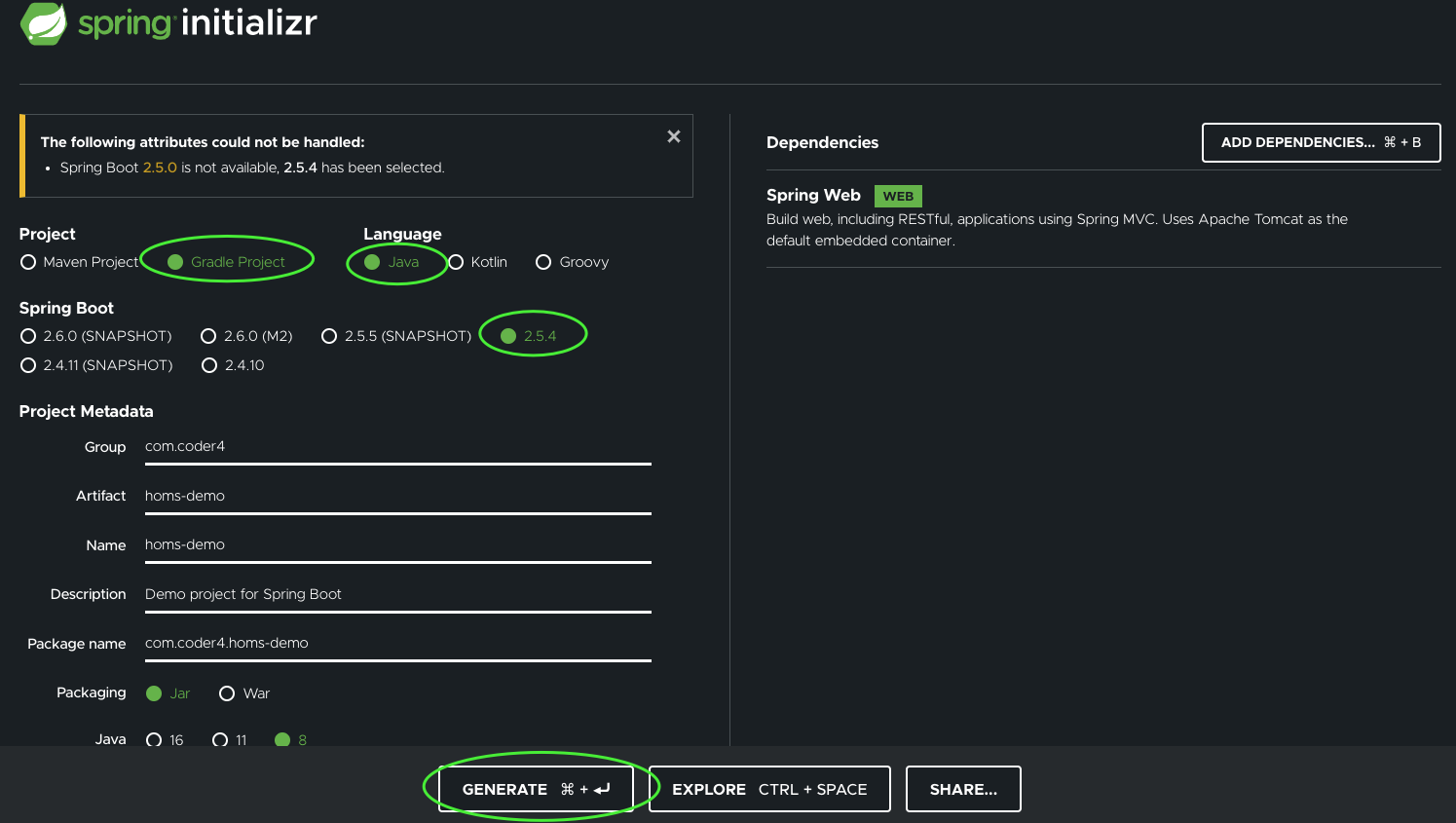1456x823 pixels.
Task: Pick Groovy language option
Action: pyautogui.click(x=543, y=262)
